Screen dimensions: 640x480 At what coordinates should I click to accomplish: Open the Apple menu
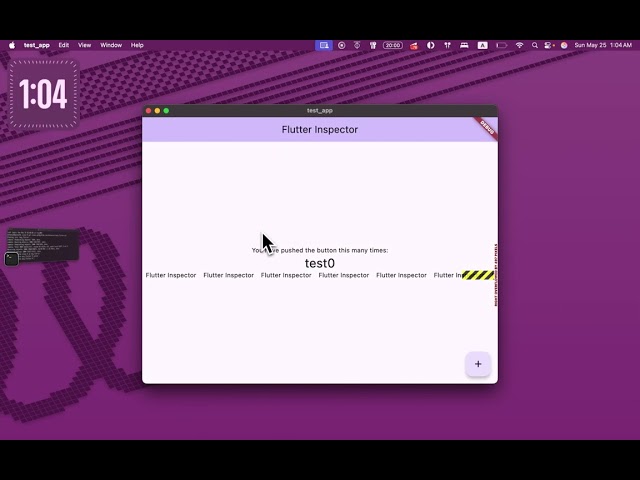tap(12, 45)
